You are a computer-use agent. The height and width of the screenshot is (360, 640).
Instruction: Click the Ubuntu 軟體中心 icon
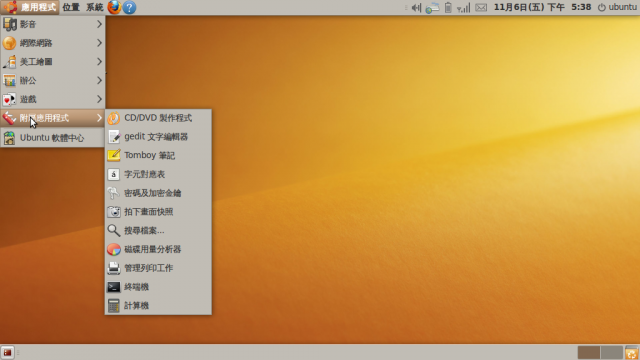tap(9, 138)
